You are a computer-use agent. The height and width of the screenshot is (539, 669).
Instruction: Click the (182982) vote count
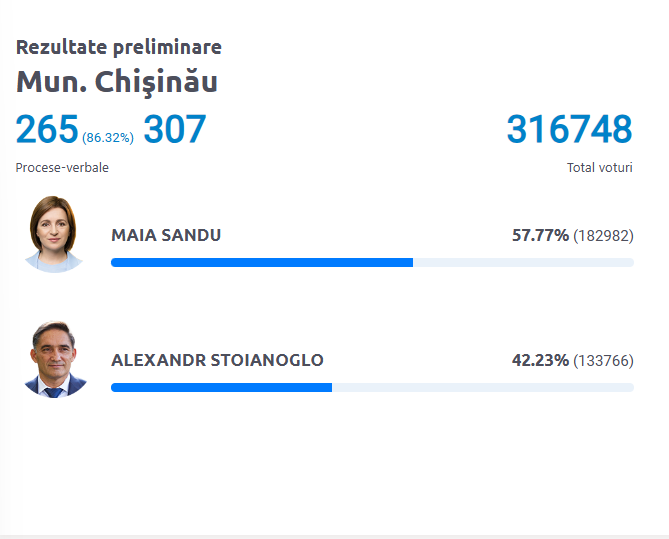(603, 236)
